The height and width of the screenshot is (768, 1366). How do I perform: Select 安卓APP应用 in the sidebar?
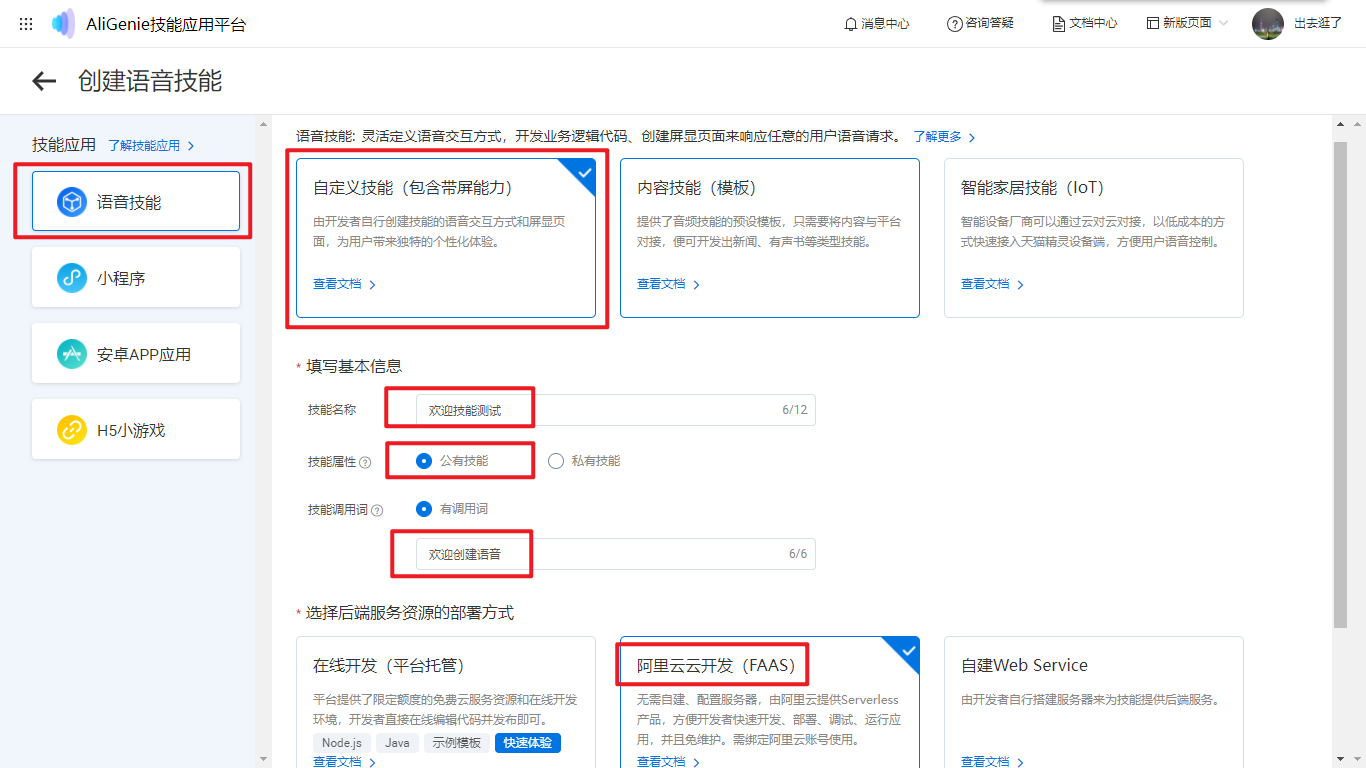[x=136, y=354]
